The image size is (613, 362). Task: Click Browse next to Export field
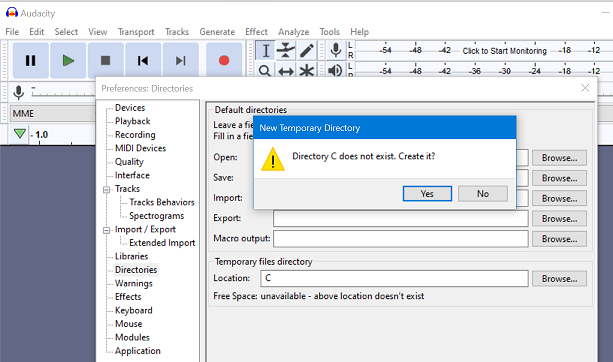(x=559, y=219)
